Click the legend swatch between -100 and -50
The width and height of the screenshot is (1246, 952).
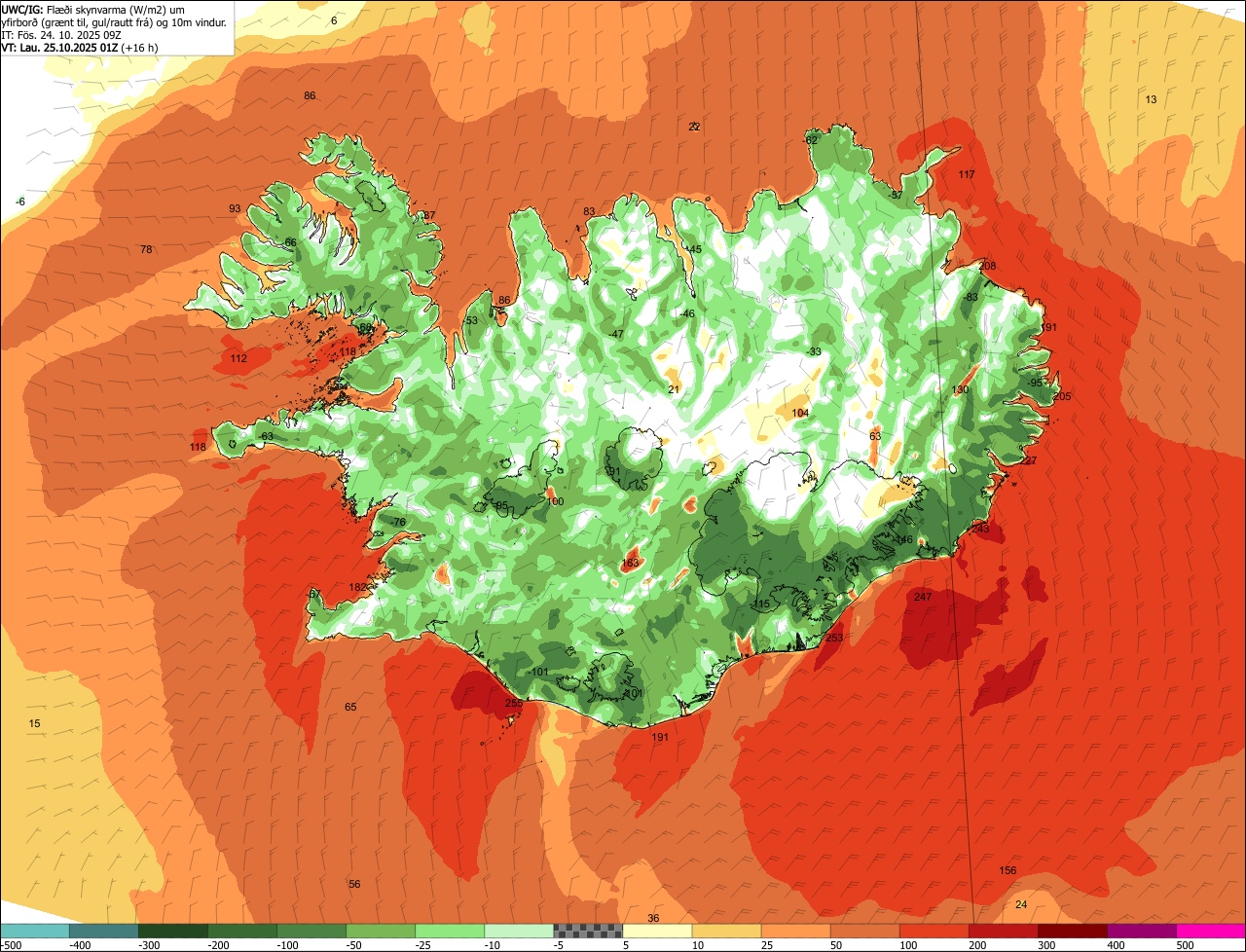pos(311,931)
